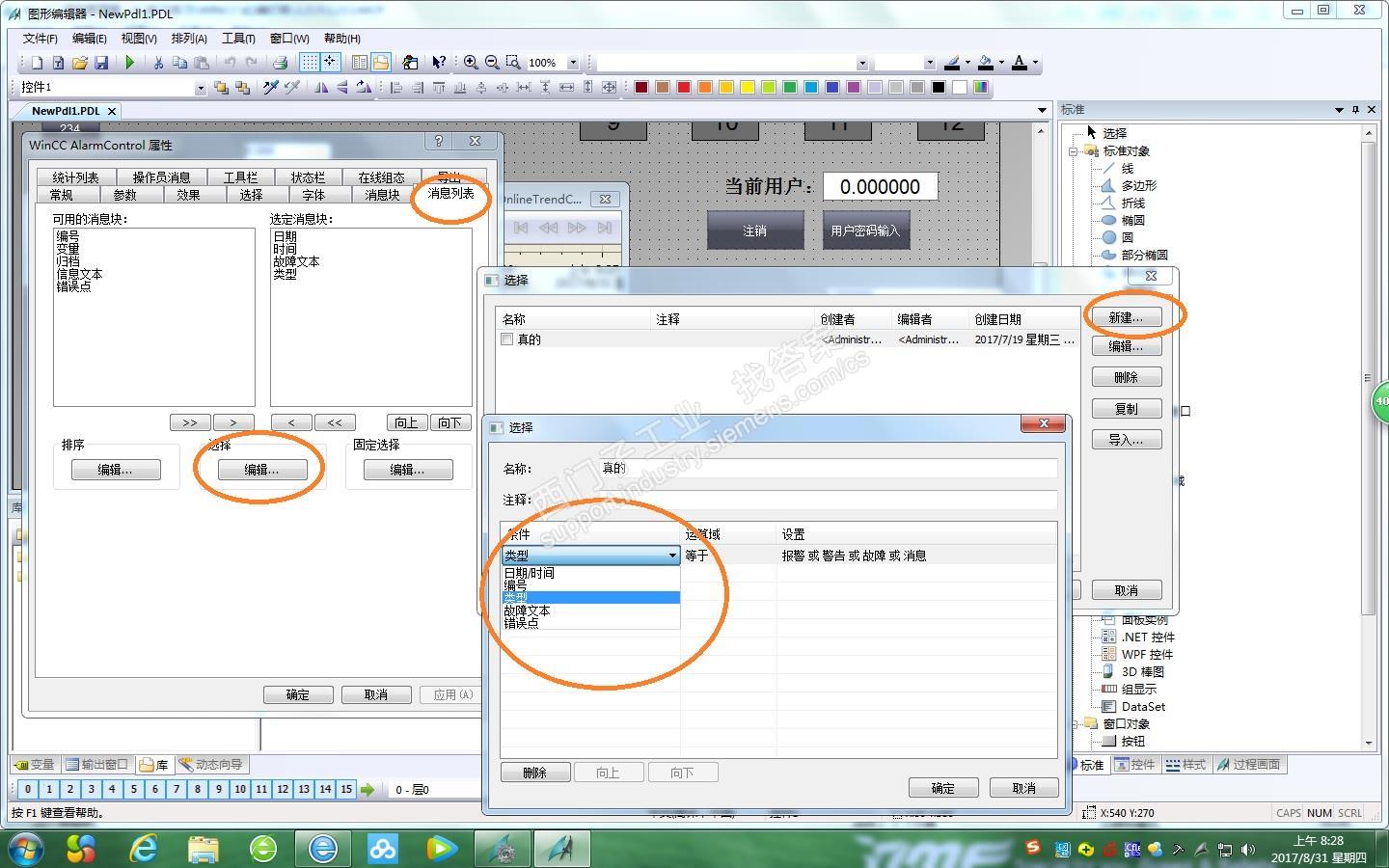
Task: Create a new picture with the New icon
Action: click(37, 63)
